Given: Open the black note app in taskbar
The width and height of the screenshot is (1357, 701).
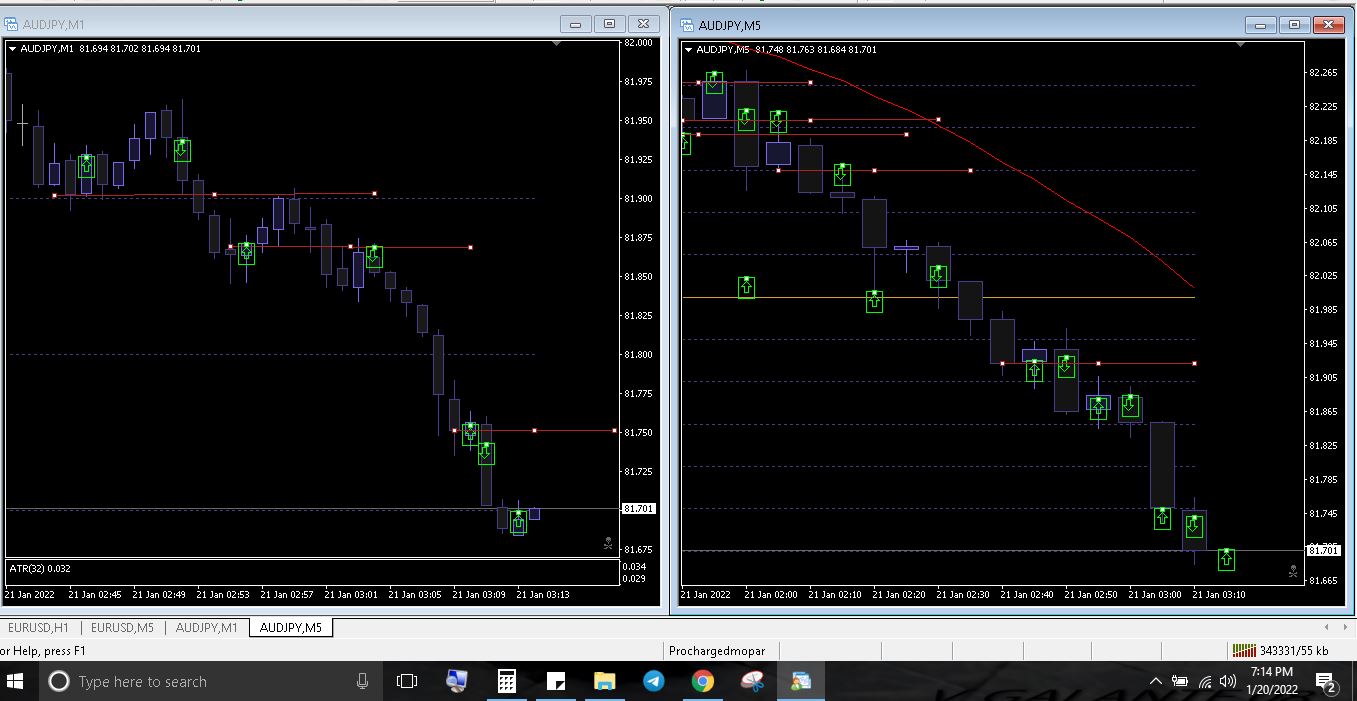Looking at the screenshot, I should tap(556, 681).
